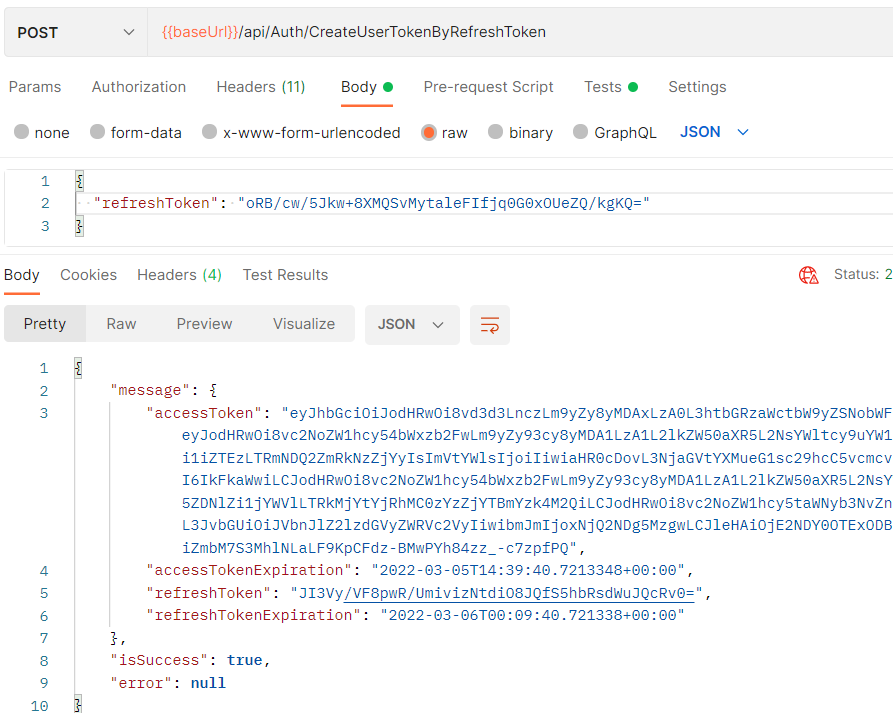Click the Status label in response header
The image size is (893, 713).
857,274
